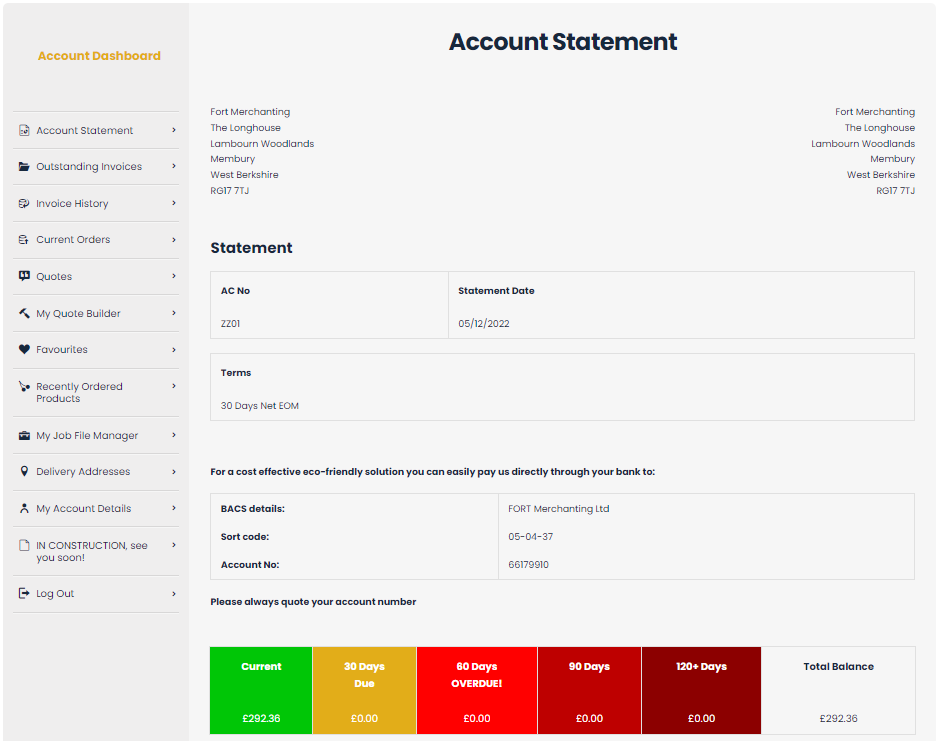Image resolution: width=940 pixels, height=741 pixels.
Task: Click the My Quote Builder hammer icon
Action: [x=24, y=314]
